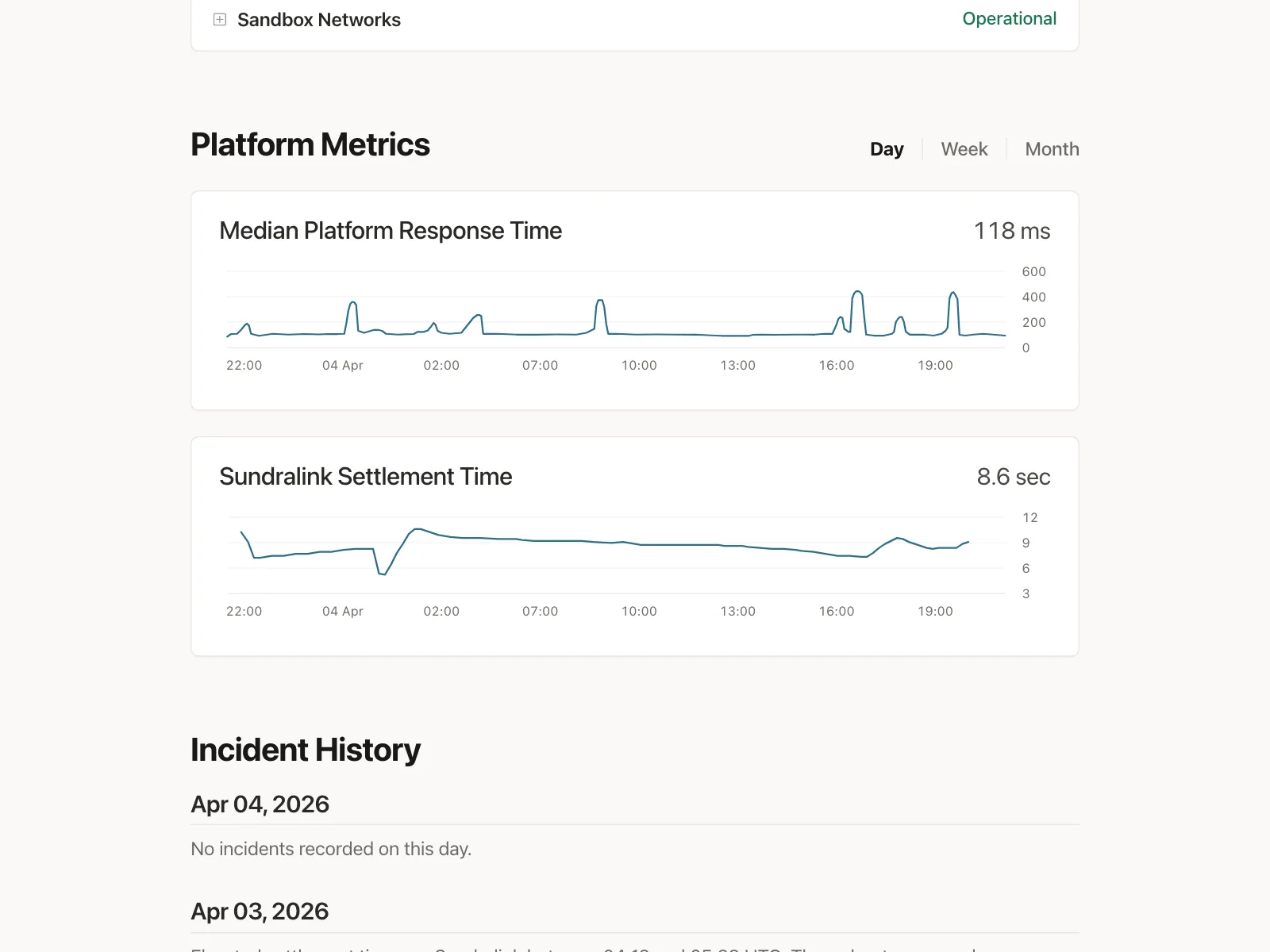
Task: Click the No incidents recorded message
Action: tap(331, 849)
